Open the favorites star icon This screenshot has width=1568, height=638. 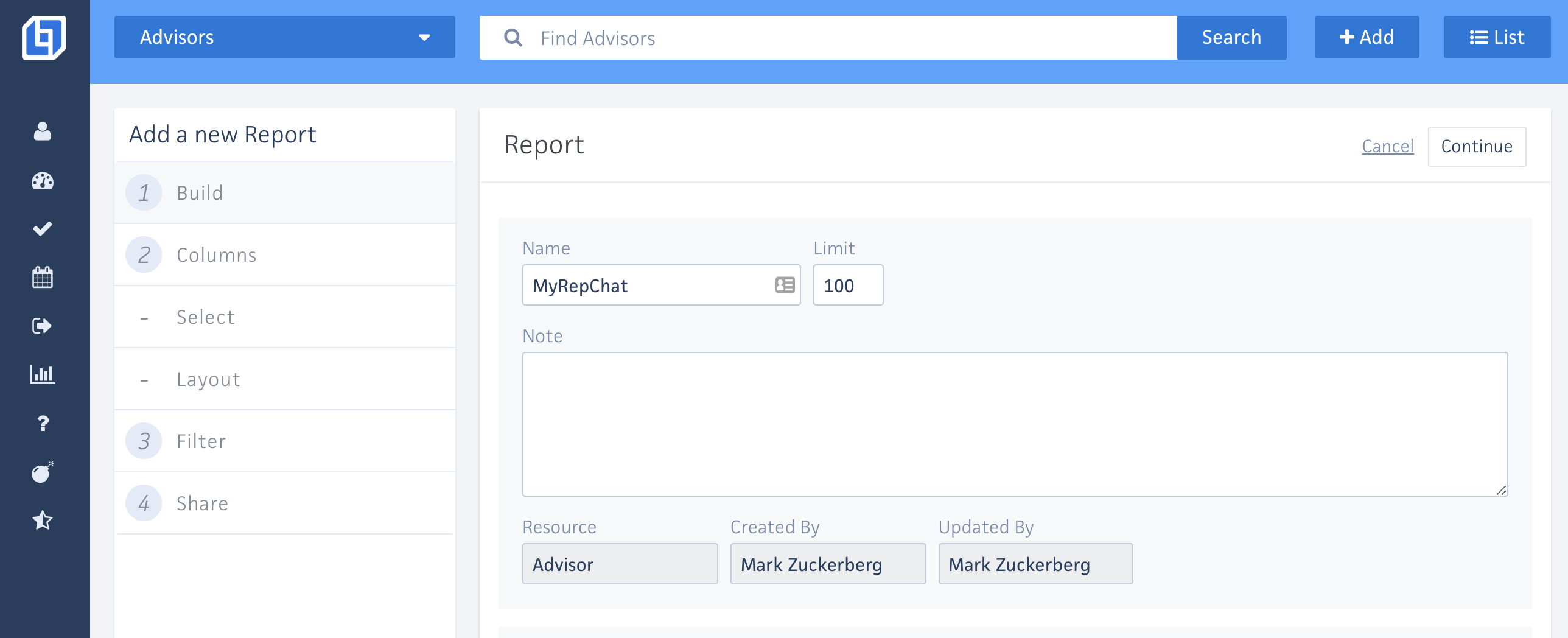43,521
